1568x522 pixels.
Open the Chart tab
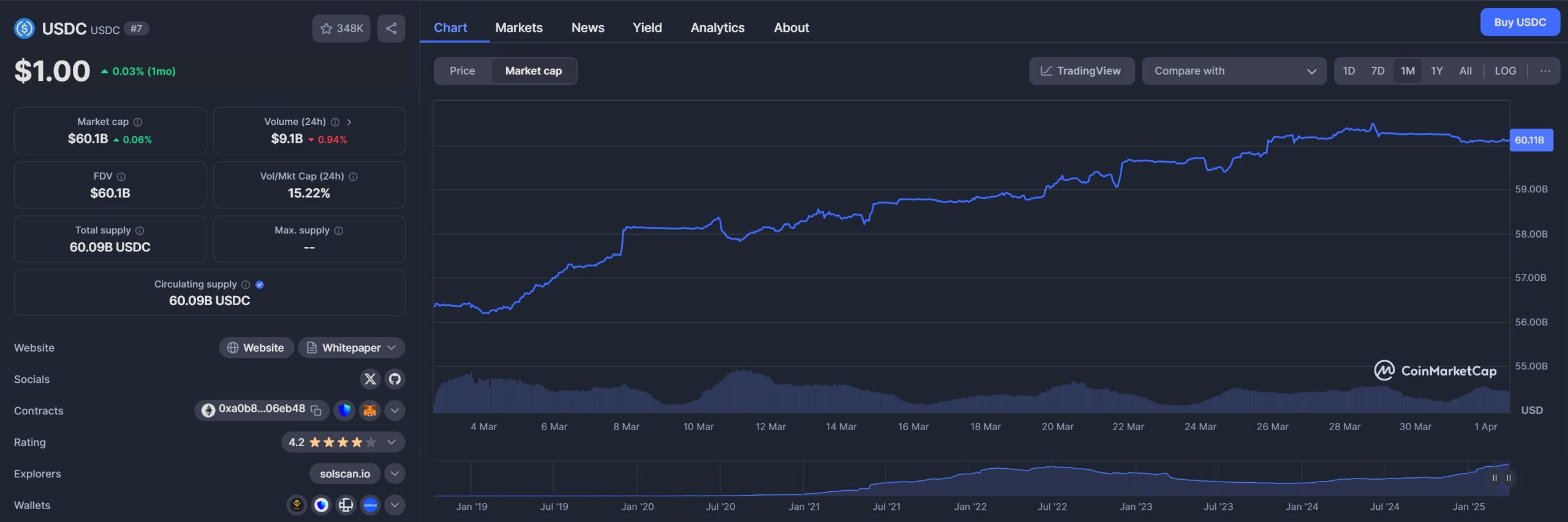[x=450, y=28]
